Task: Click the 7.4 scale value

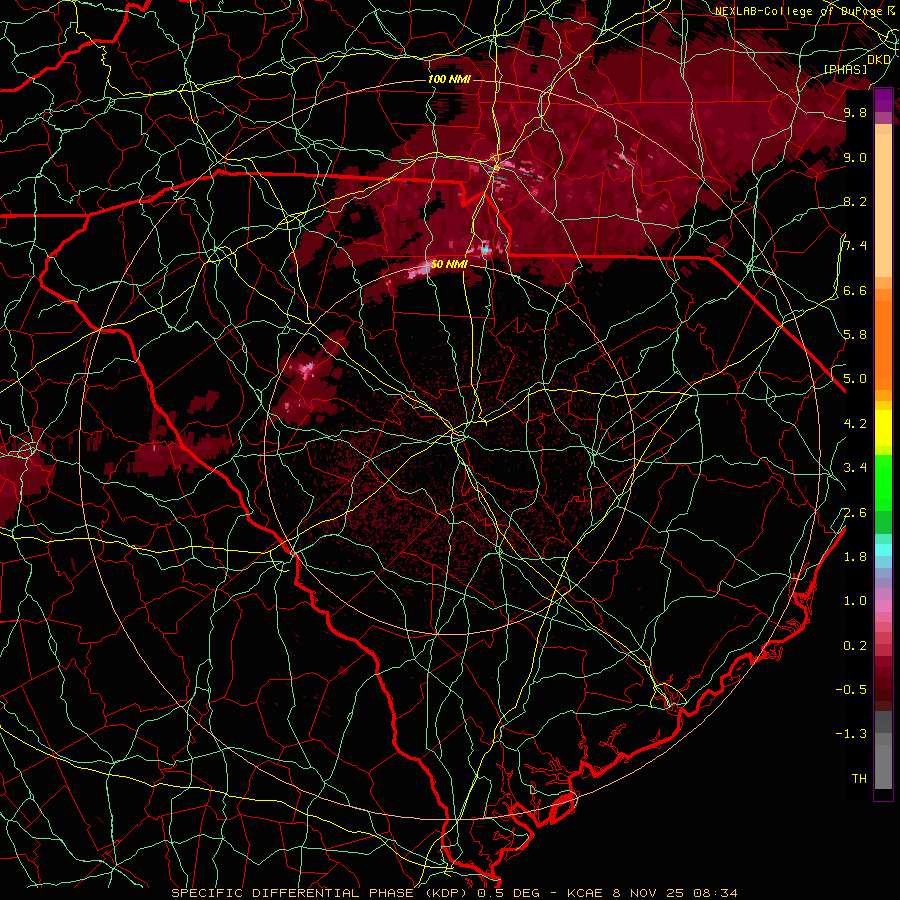Action: tap(855, 246)
